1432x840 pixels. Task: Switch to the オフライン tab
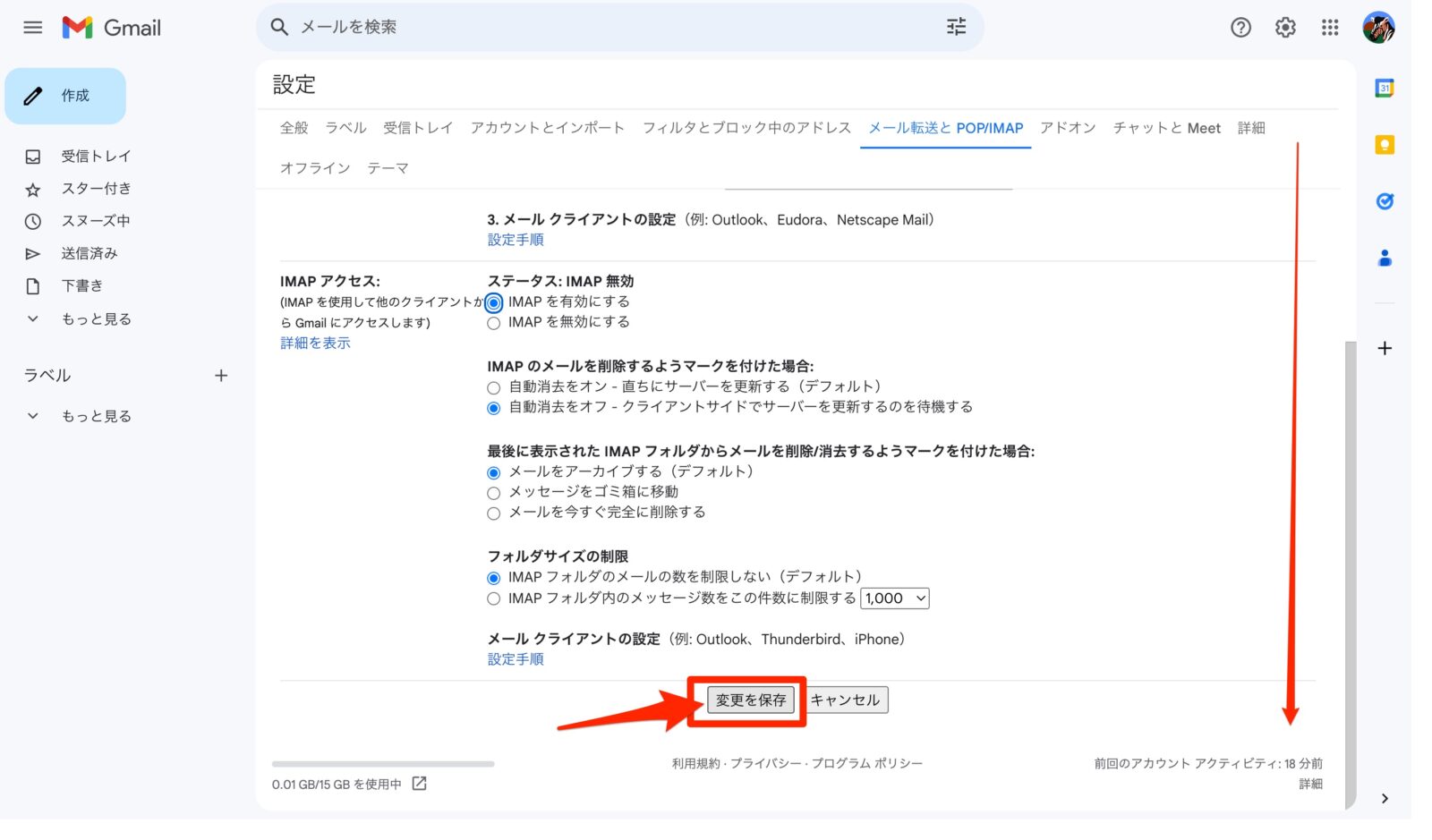315,168
